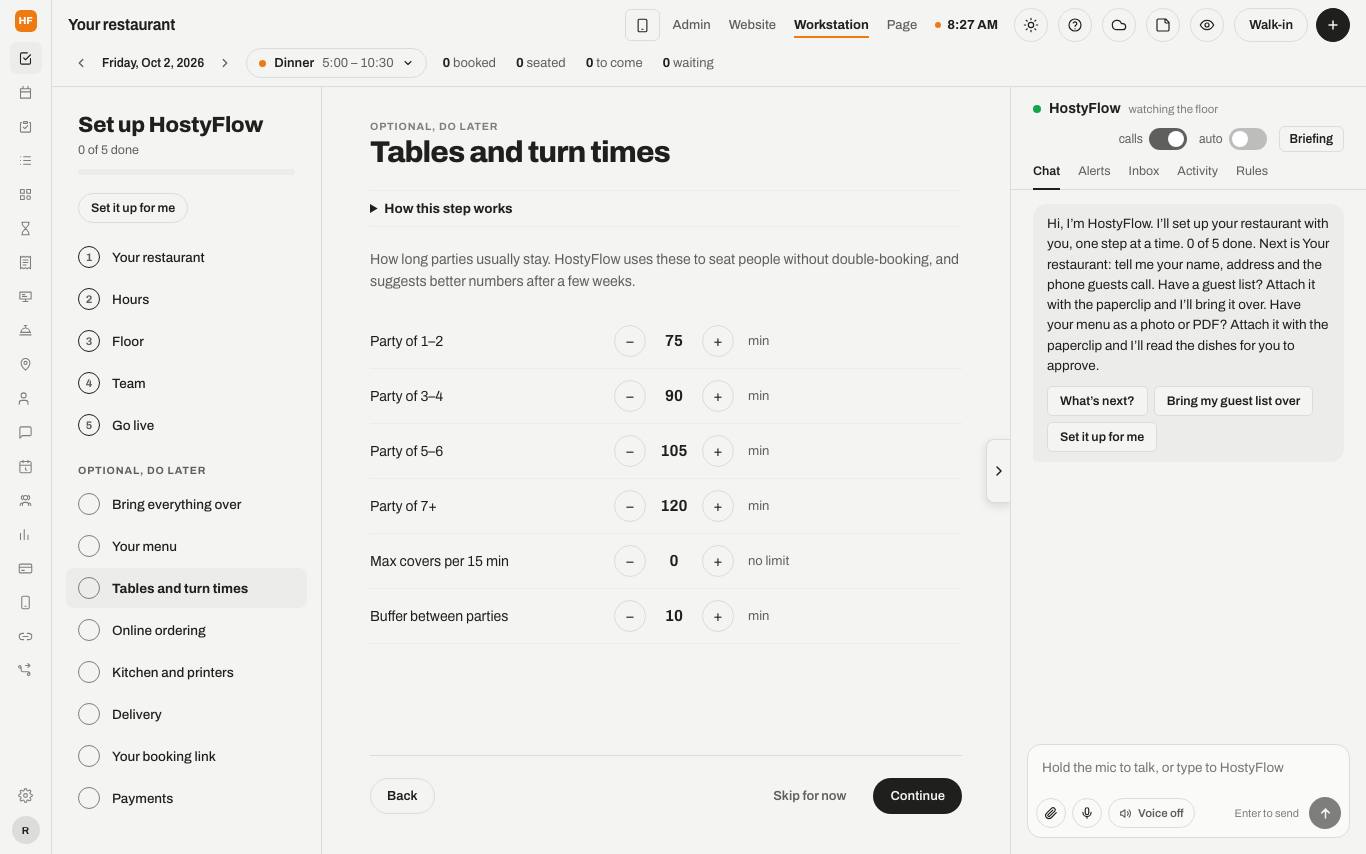Mark the Payments step circle

click(x=89, y=798)
